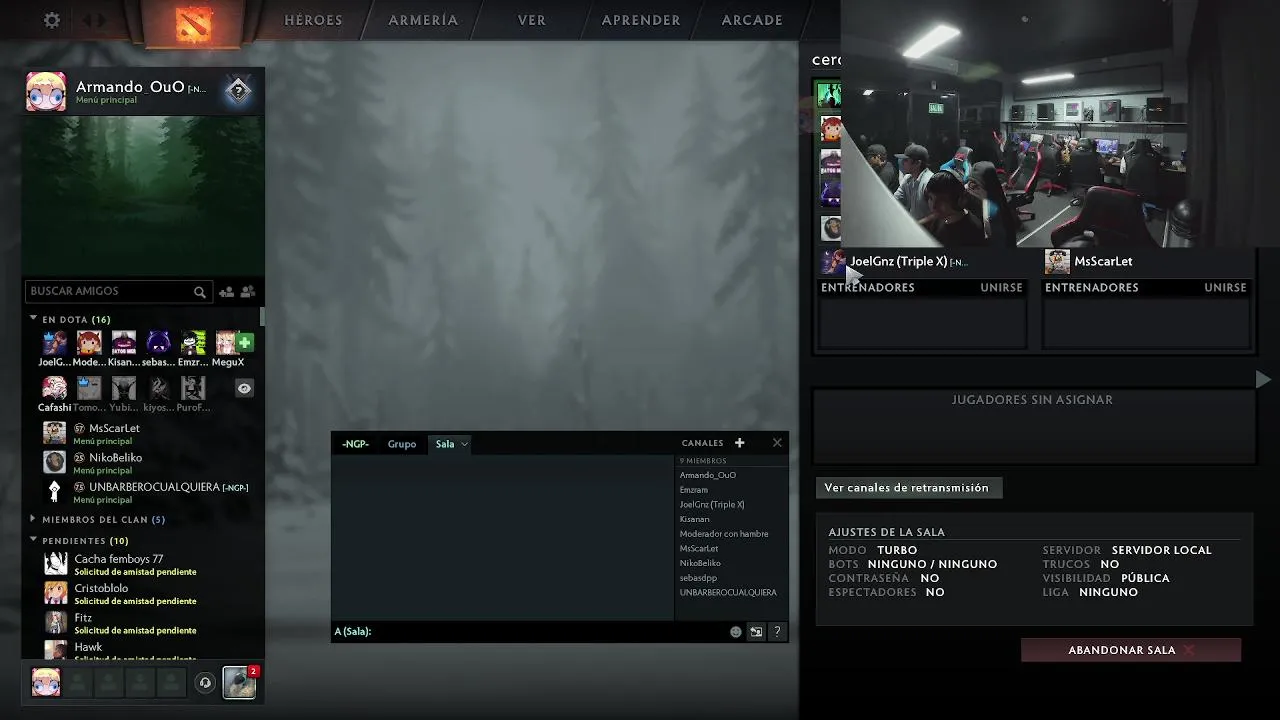Screen dimensions: 1280x720
Task: Open the friends group icon next to add friend
Action: [x=248, y=292]
